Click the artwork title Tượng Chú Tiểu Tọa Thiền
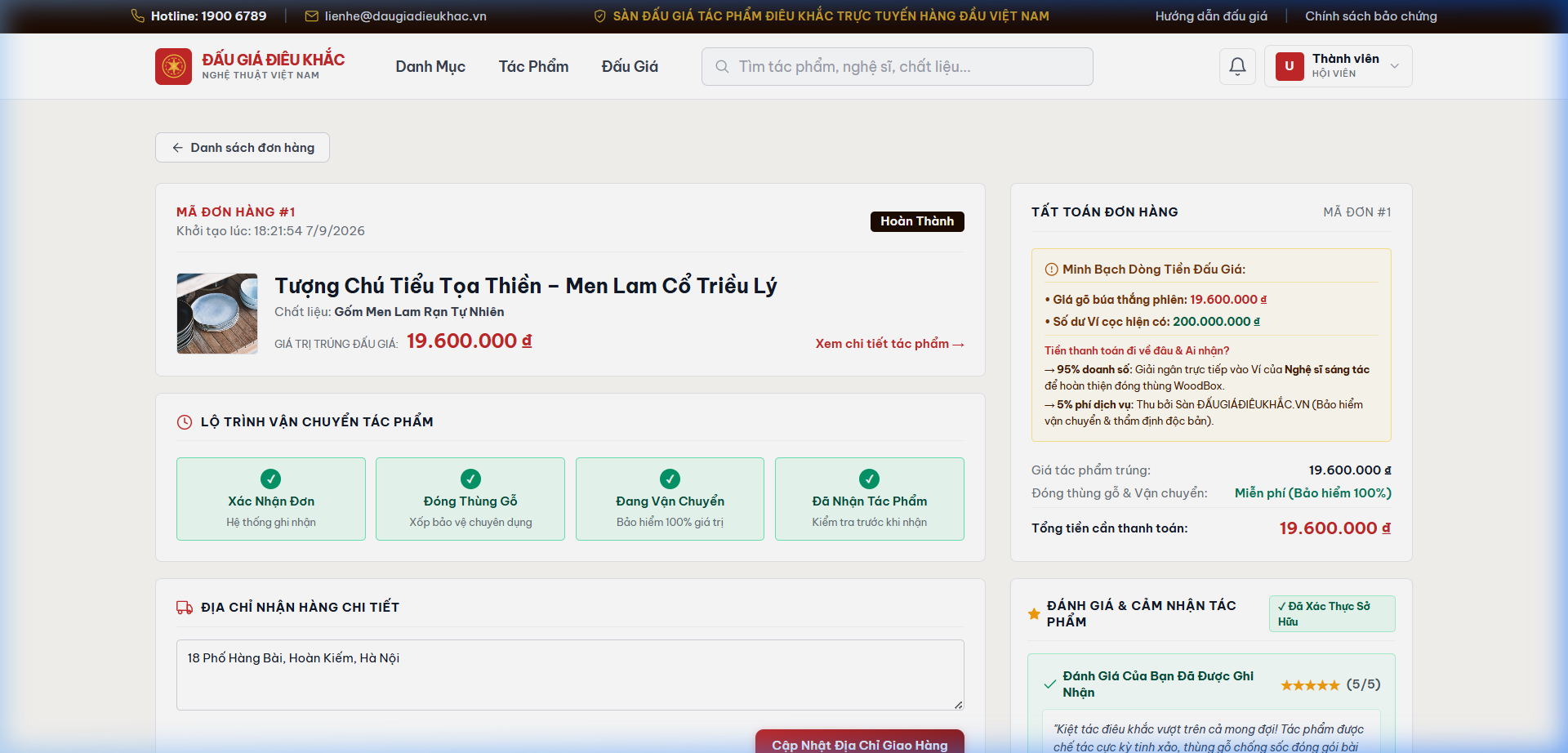Screen dimensions: 1568x753 [526, 286]
